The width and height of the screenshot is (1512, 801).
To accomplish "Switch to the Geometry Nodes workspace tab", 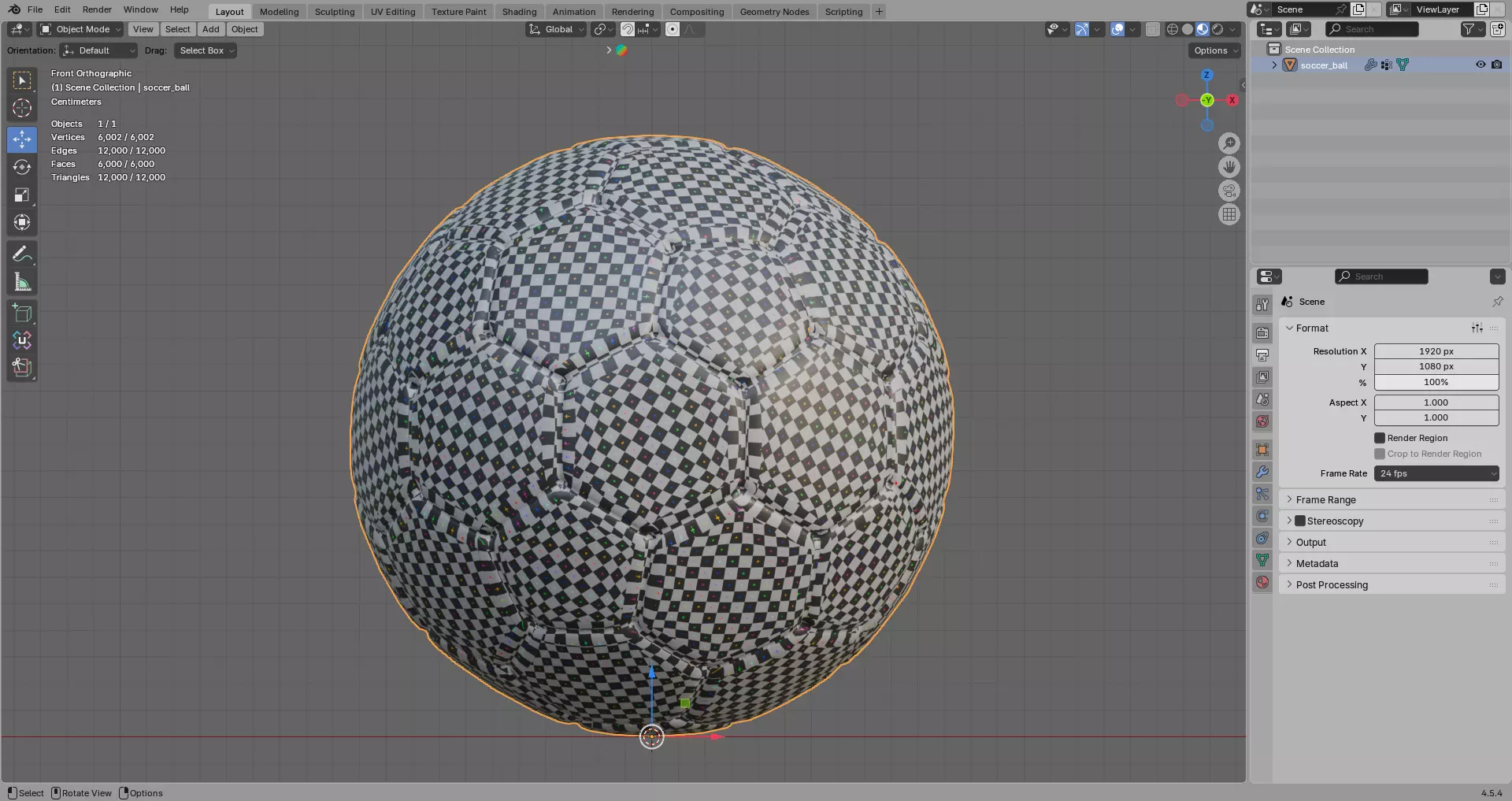I will [774, 12].
